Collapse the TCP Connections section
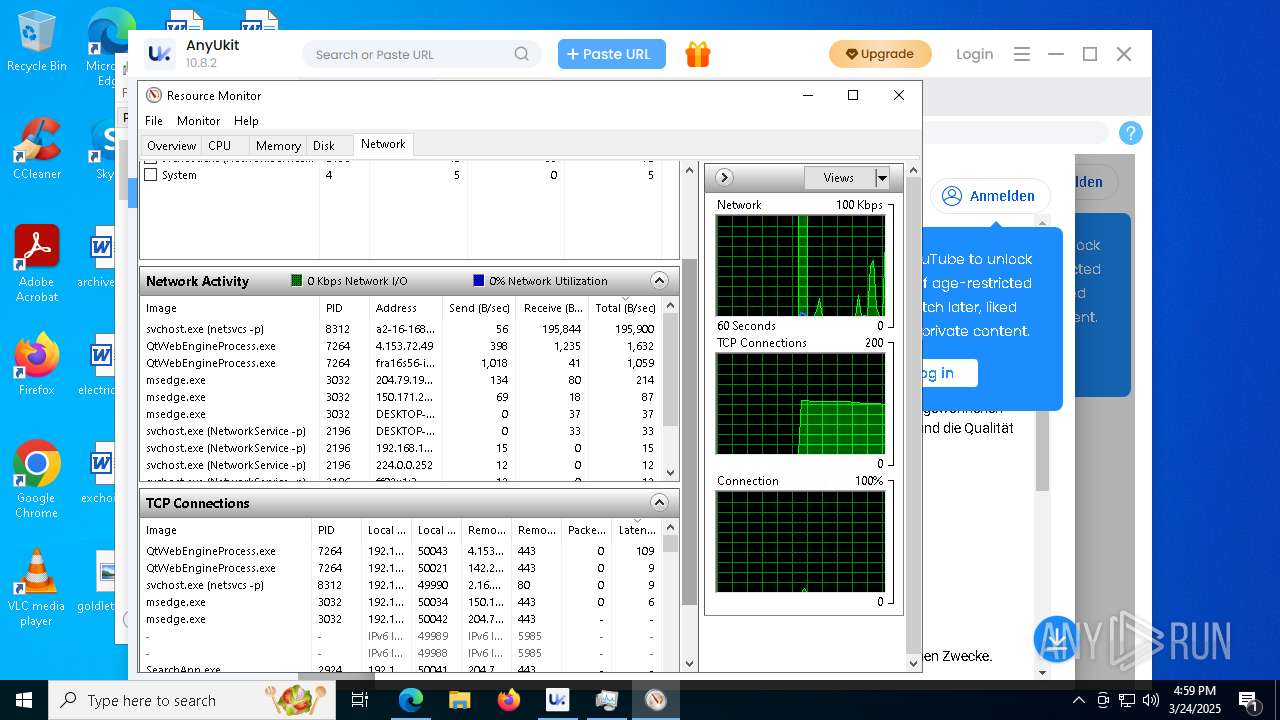1280x720 pixels. (x=659, y=502)
